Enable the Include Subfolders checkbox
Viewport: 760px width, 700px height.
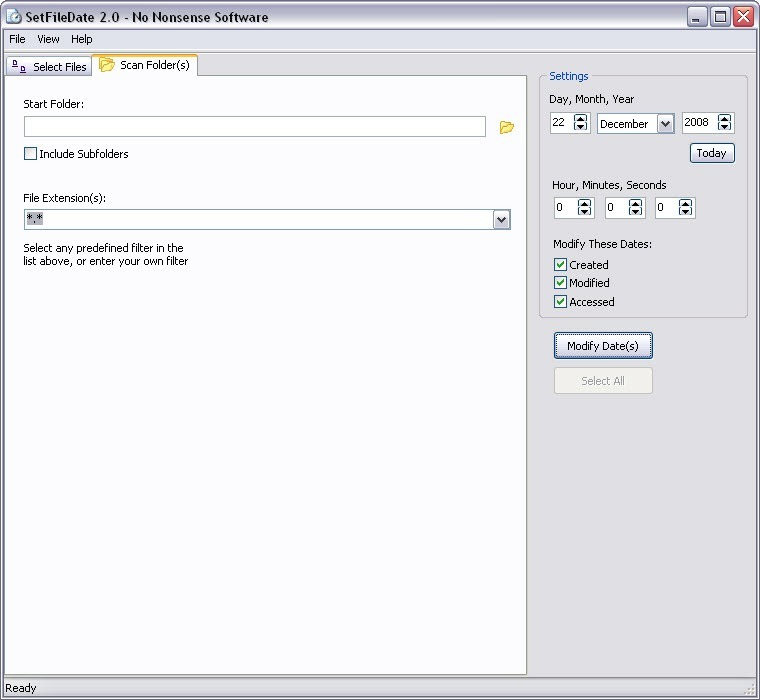[x=31, y=154]
